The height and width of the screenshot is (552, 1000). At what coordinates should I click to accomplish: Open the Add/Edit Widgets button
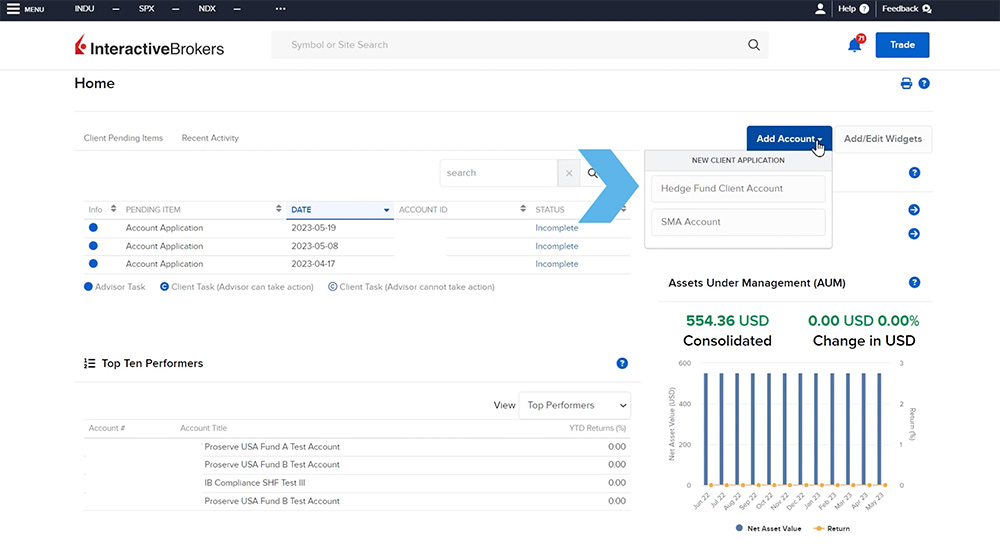click(x=883, y=139)
